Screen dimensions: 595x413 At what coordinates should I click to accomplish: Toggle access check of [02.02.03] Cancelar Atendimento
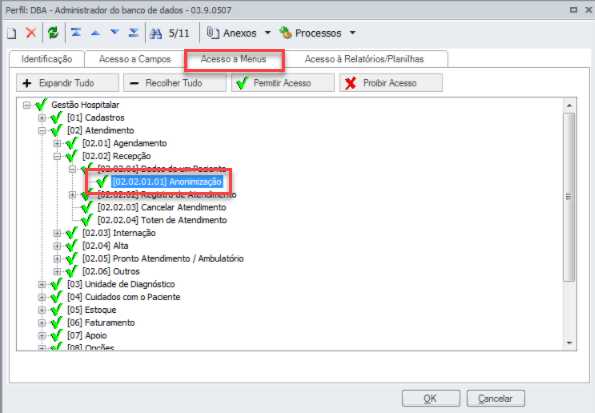coord(87,207)
